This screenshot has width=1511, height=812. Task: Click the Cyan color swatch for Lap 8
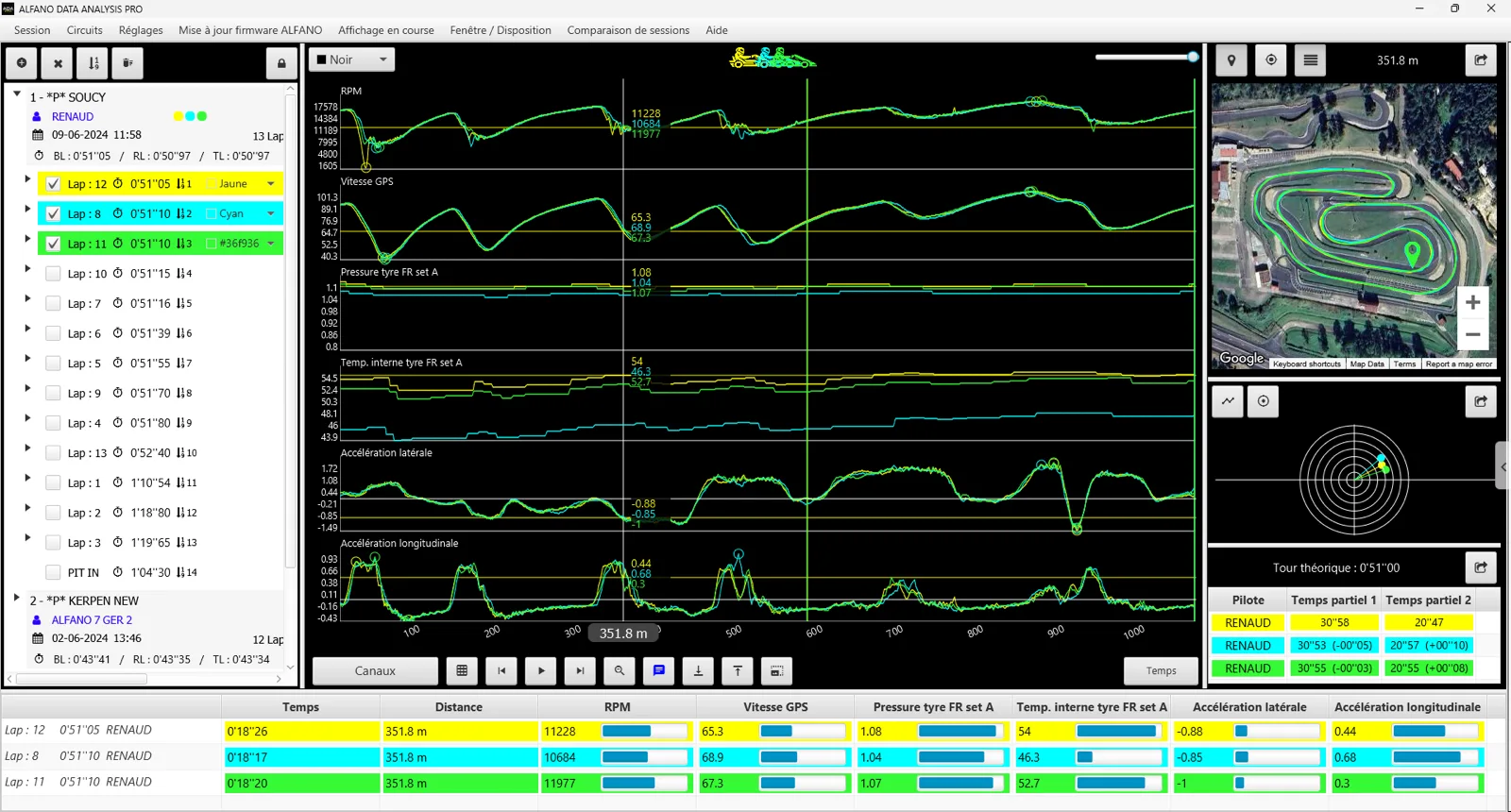click(x=211, y=213)
